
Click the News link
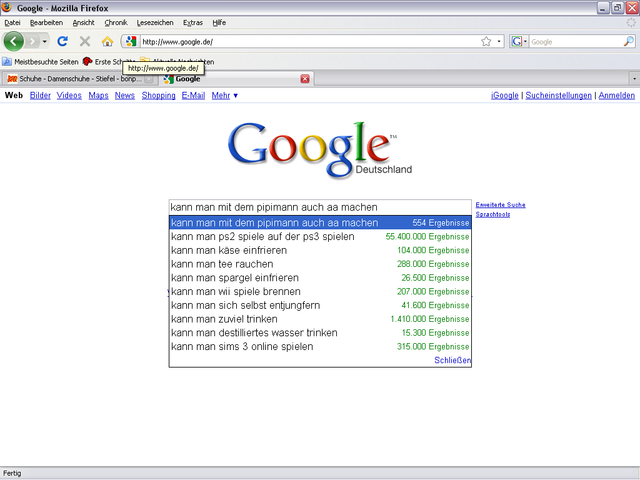[x=124, y=96]
